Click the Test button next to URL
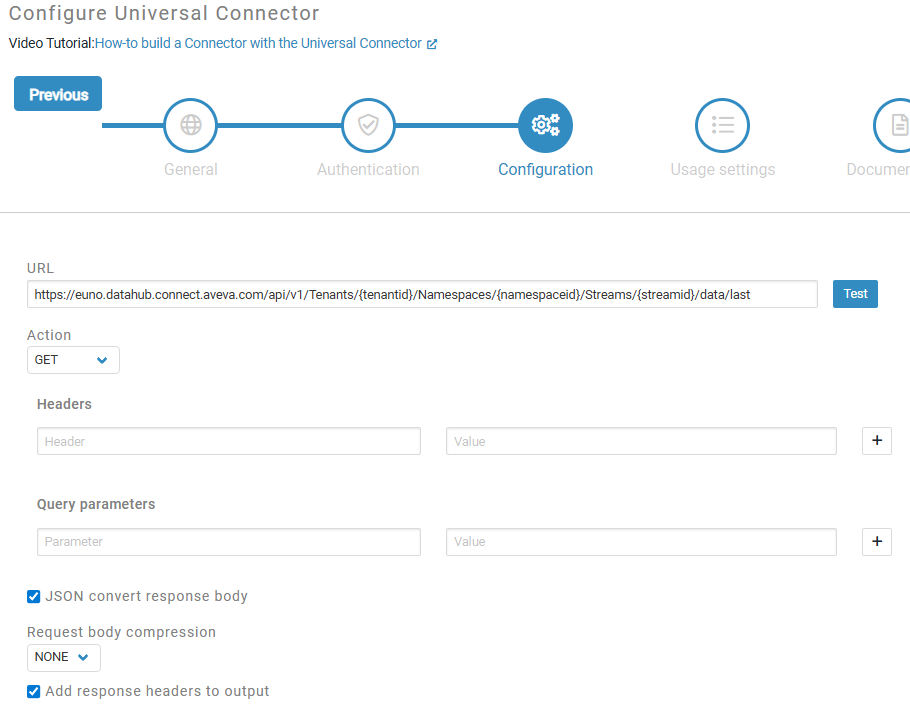This screenshot has width=910, height=717. click(x=855, y=294)
